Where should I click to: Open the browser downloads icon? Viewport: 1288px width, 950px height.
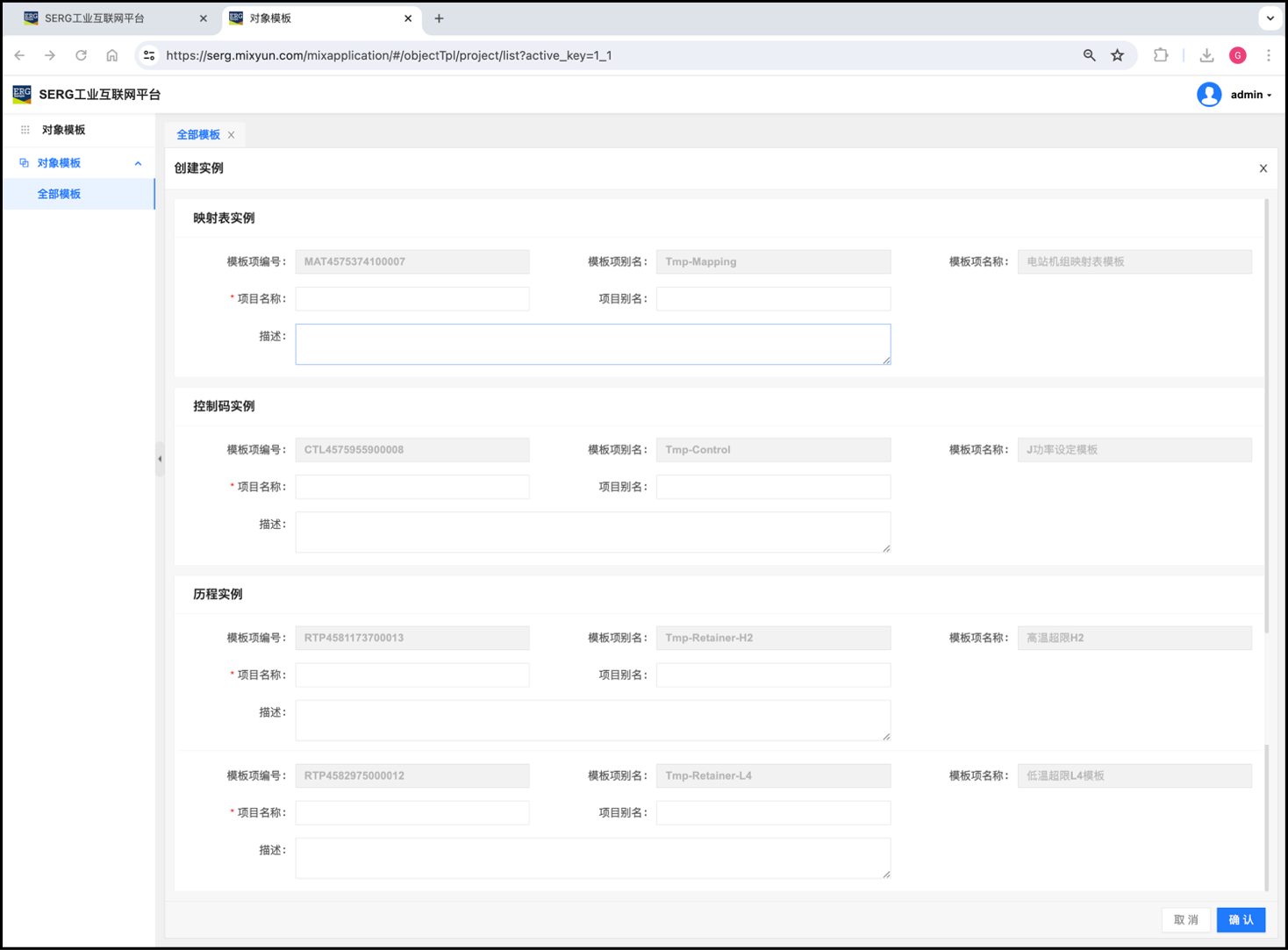(1206, 55)
